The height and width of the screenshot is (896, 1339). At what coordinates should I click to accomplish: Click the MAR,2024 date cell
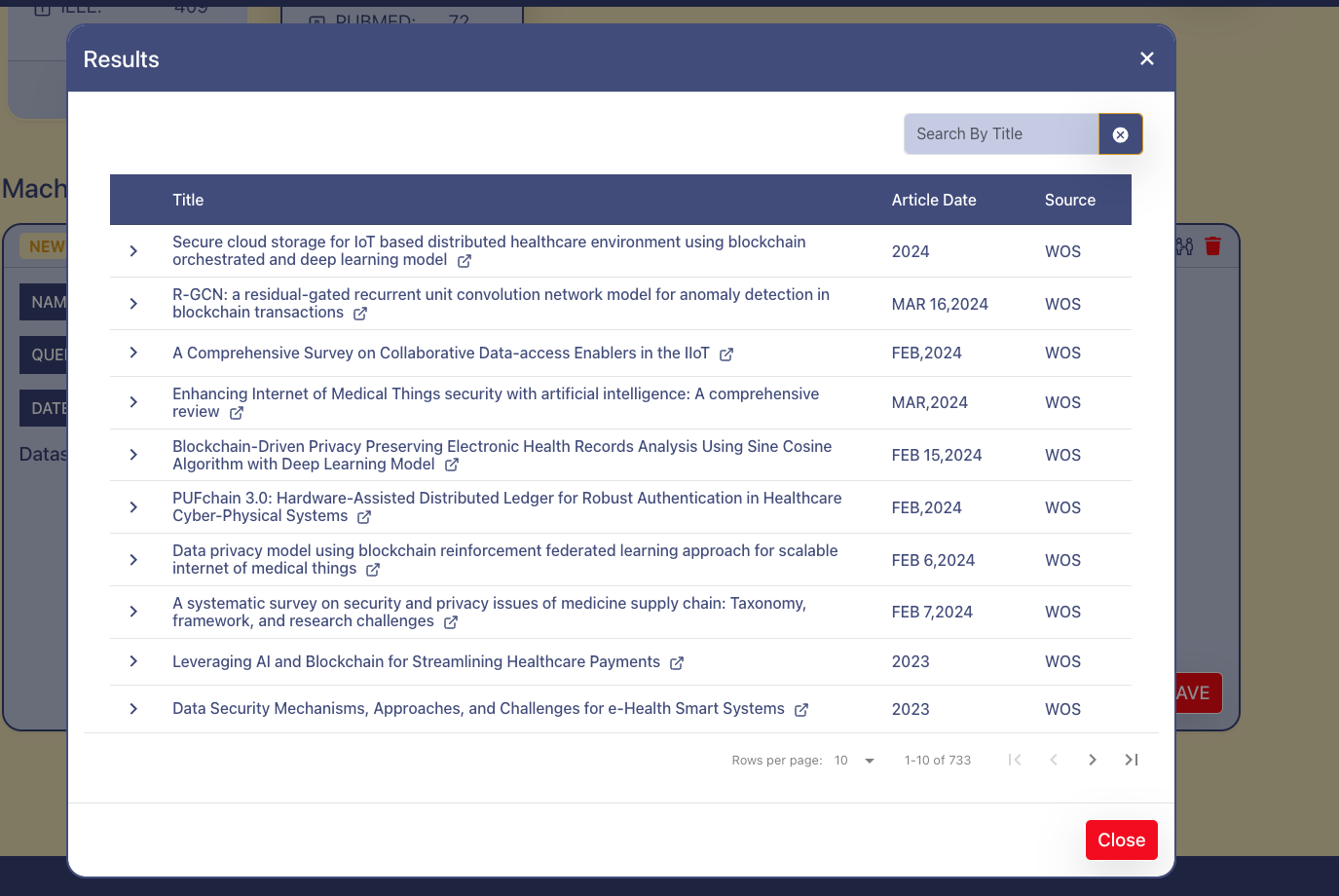tap(930, 402)
